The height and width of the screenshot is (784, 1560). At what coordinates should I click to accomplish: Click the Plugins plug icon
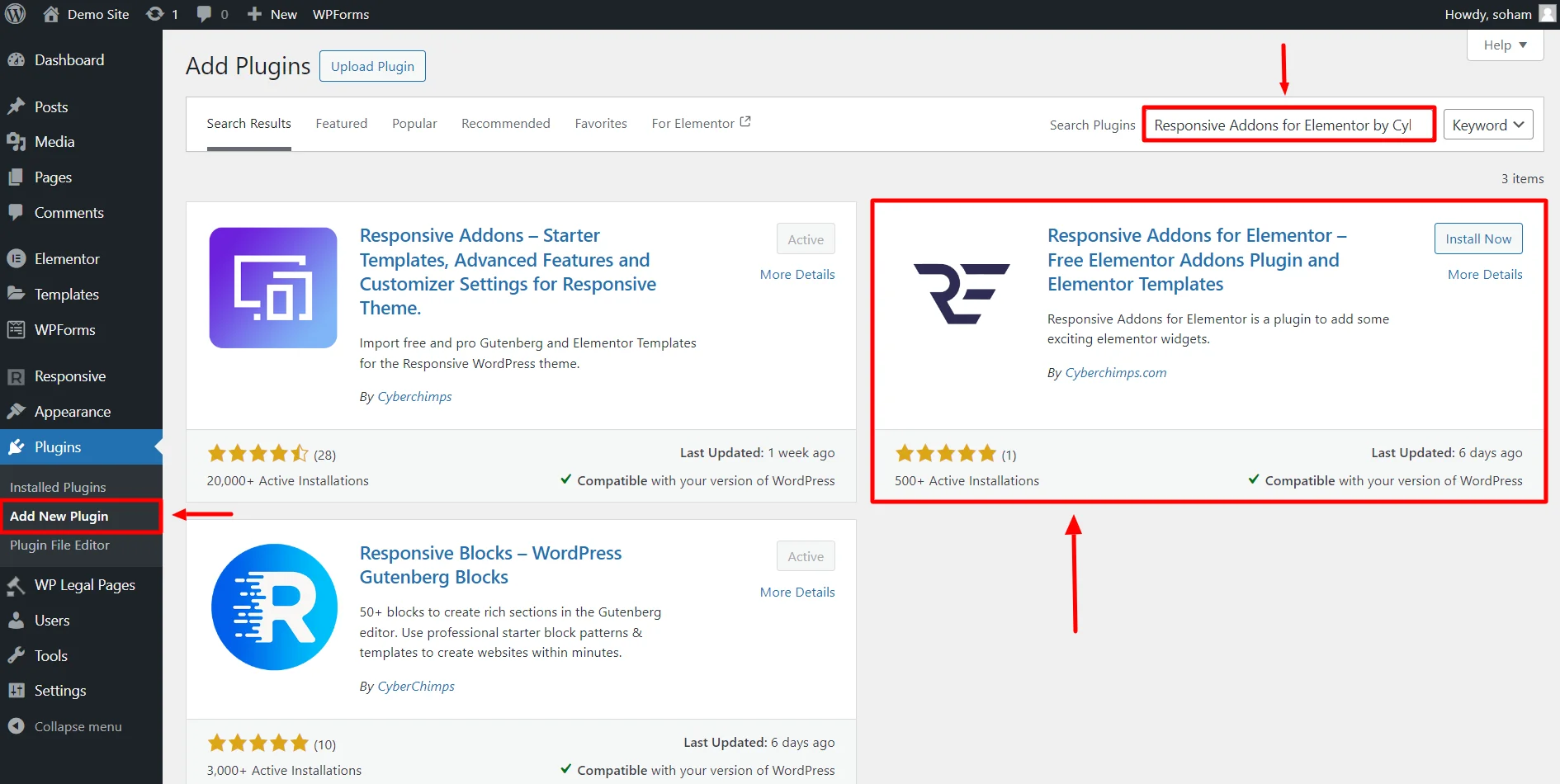tap(16, 447)
